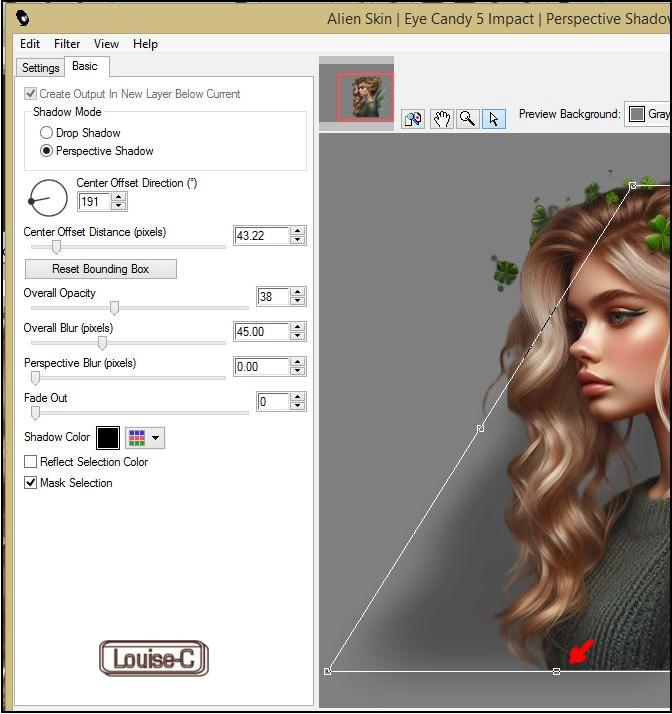The image size is (672, 714).
Task: Toggle Create Output In New Layer checkbox
Action: point(31,94)
